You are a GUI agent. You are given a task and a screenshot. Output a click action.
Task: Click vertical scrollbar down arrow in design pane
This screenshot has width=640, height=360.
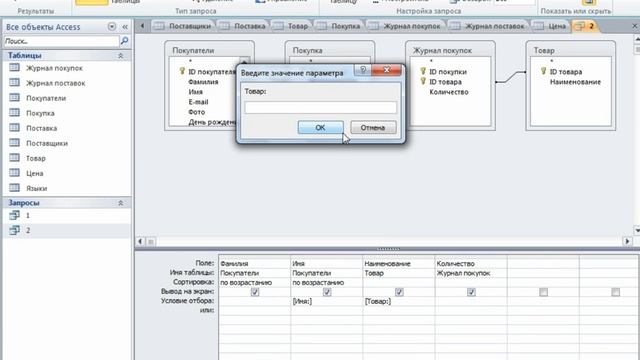point(637,230)
